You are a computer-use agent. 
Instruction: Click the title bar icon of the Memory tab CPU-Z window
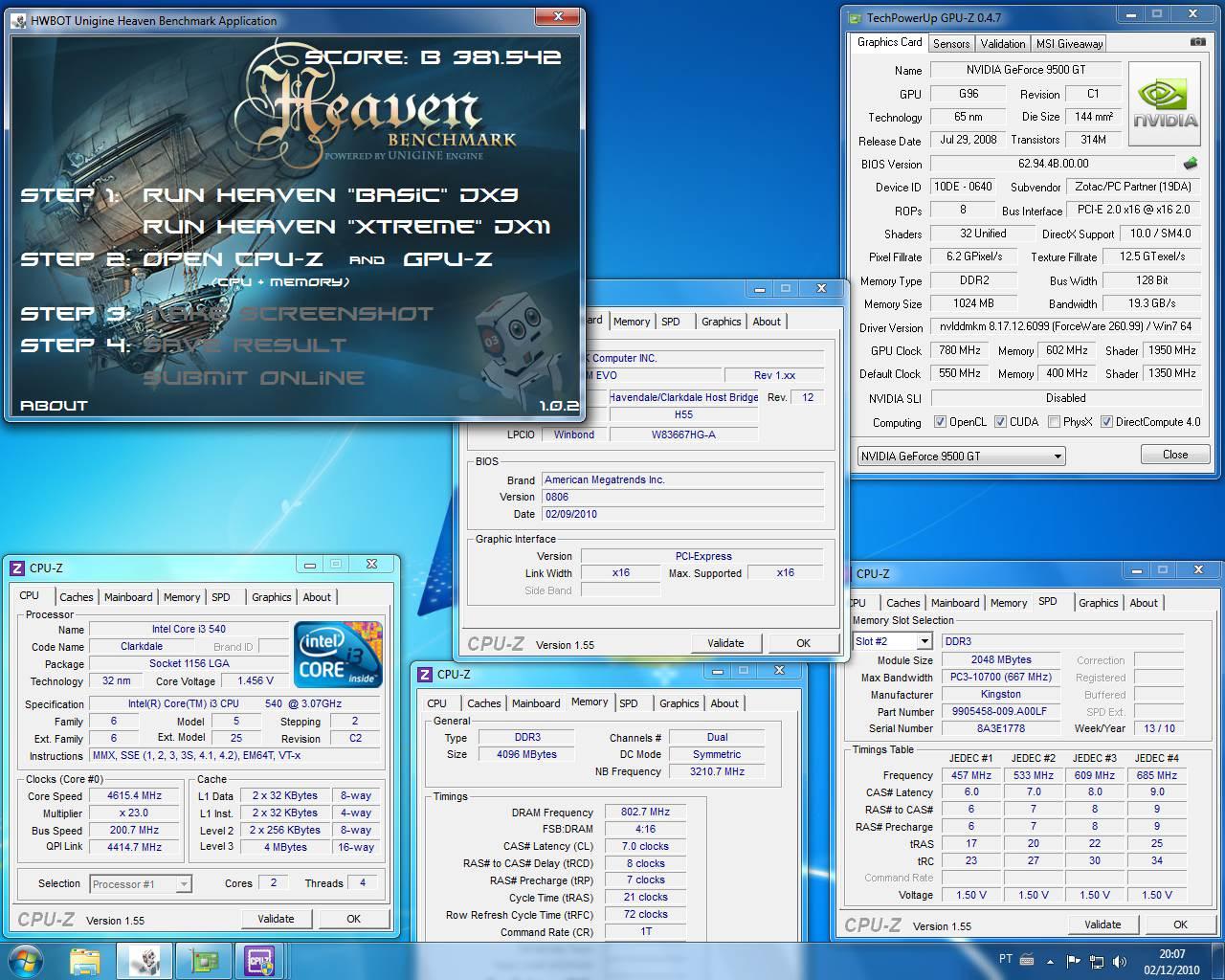click(x=425, y=674)
